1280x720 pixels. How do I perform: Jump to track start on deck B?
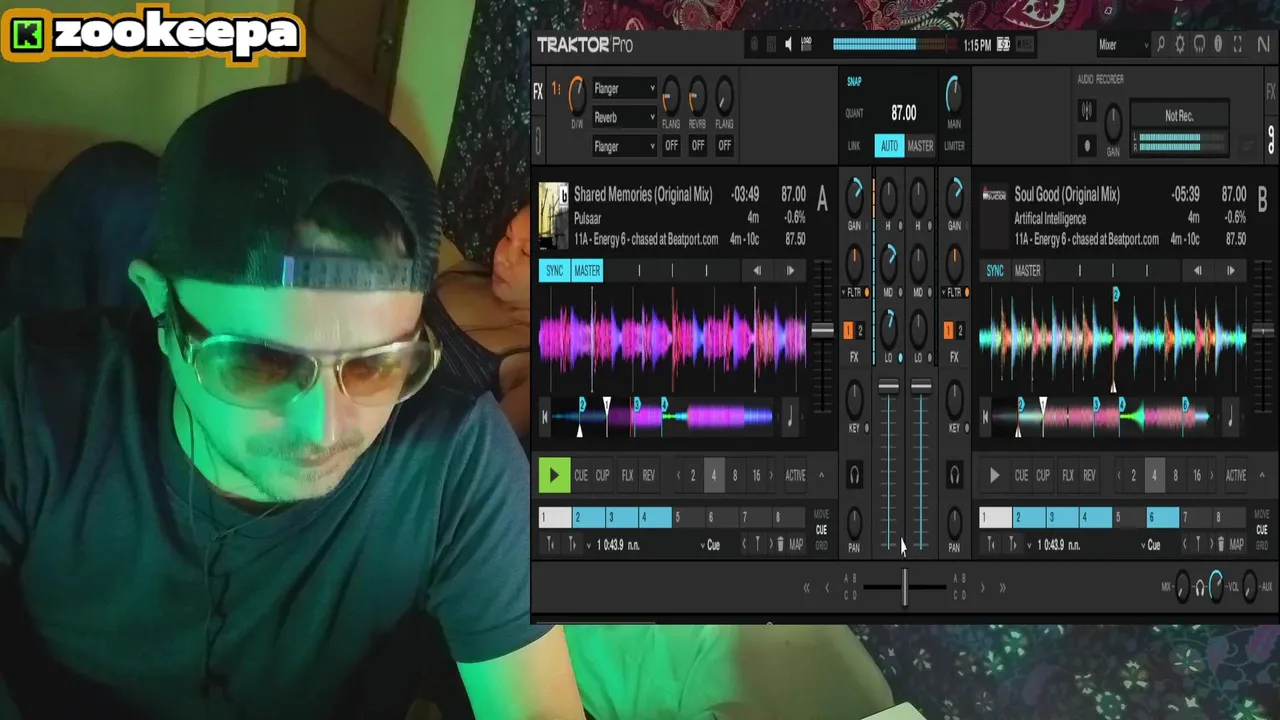point(985,417)
